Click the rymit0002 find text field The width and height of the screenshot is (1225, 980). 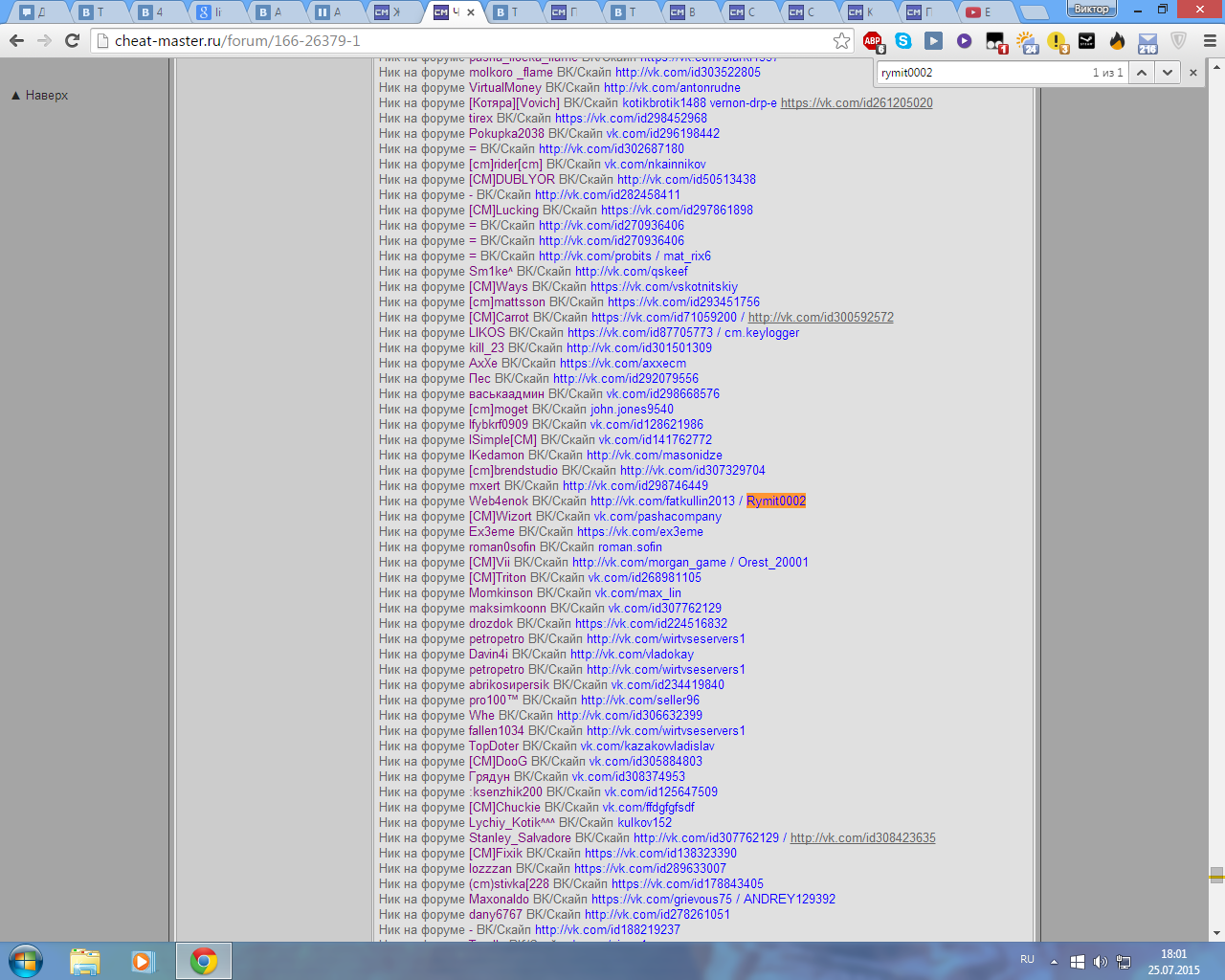(981, 73)
